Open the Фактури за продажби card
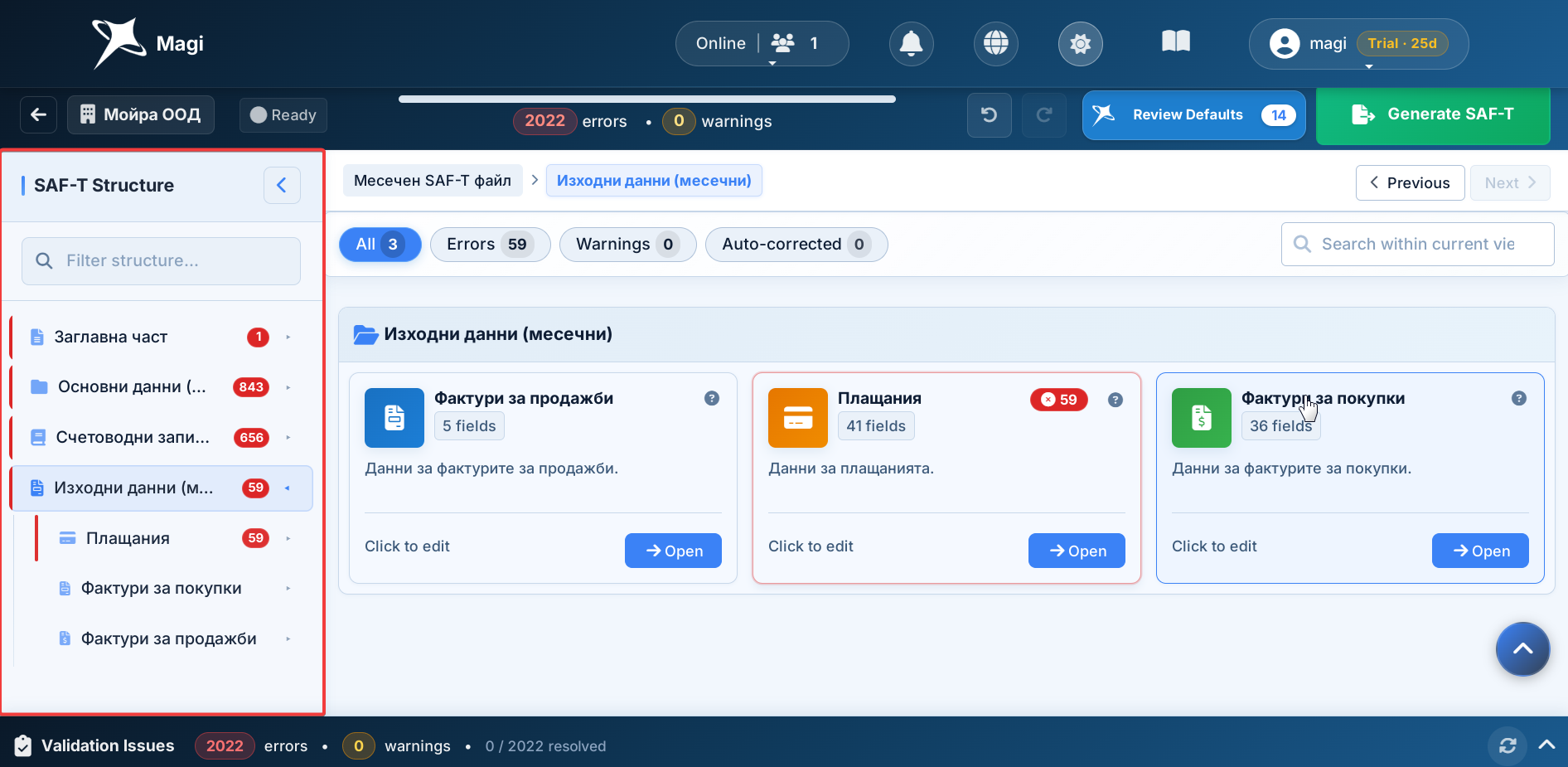 pyautogui.click(x=673, y=551)
